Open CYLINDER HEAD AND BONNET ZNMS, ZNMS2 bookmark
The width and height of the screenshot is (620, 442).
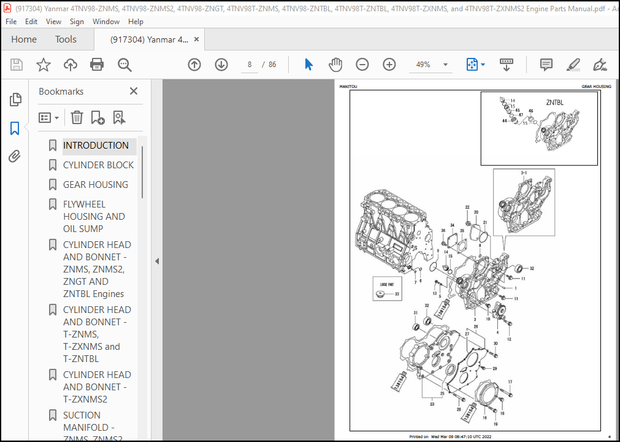(97, 269)
